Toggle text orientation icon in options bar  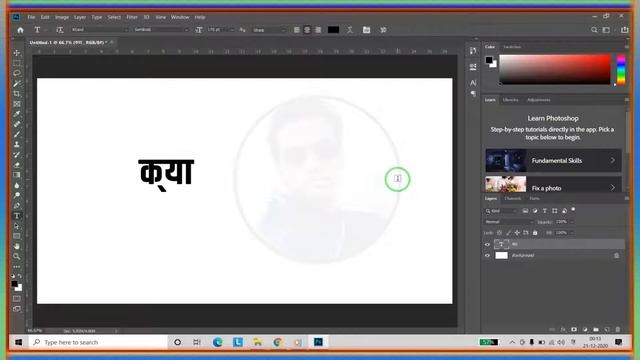click(x=60, y=30)
